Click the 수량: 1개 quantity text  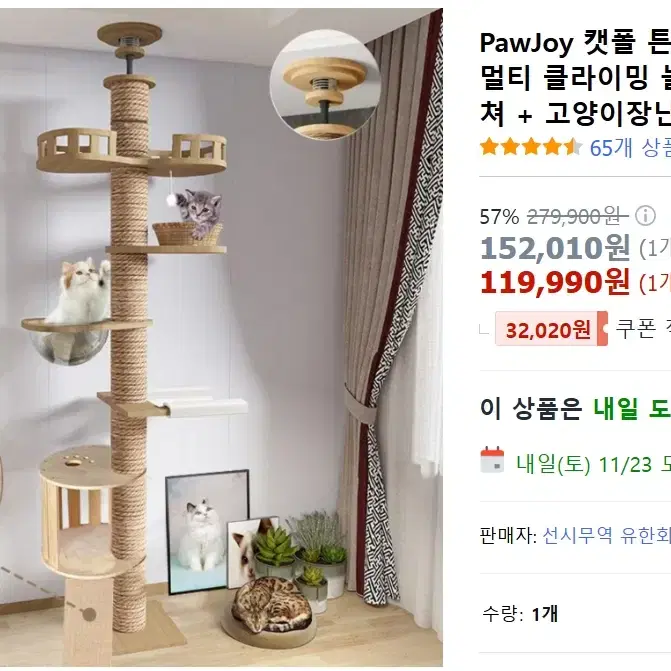tap(520, 615)
